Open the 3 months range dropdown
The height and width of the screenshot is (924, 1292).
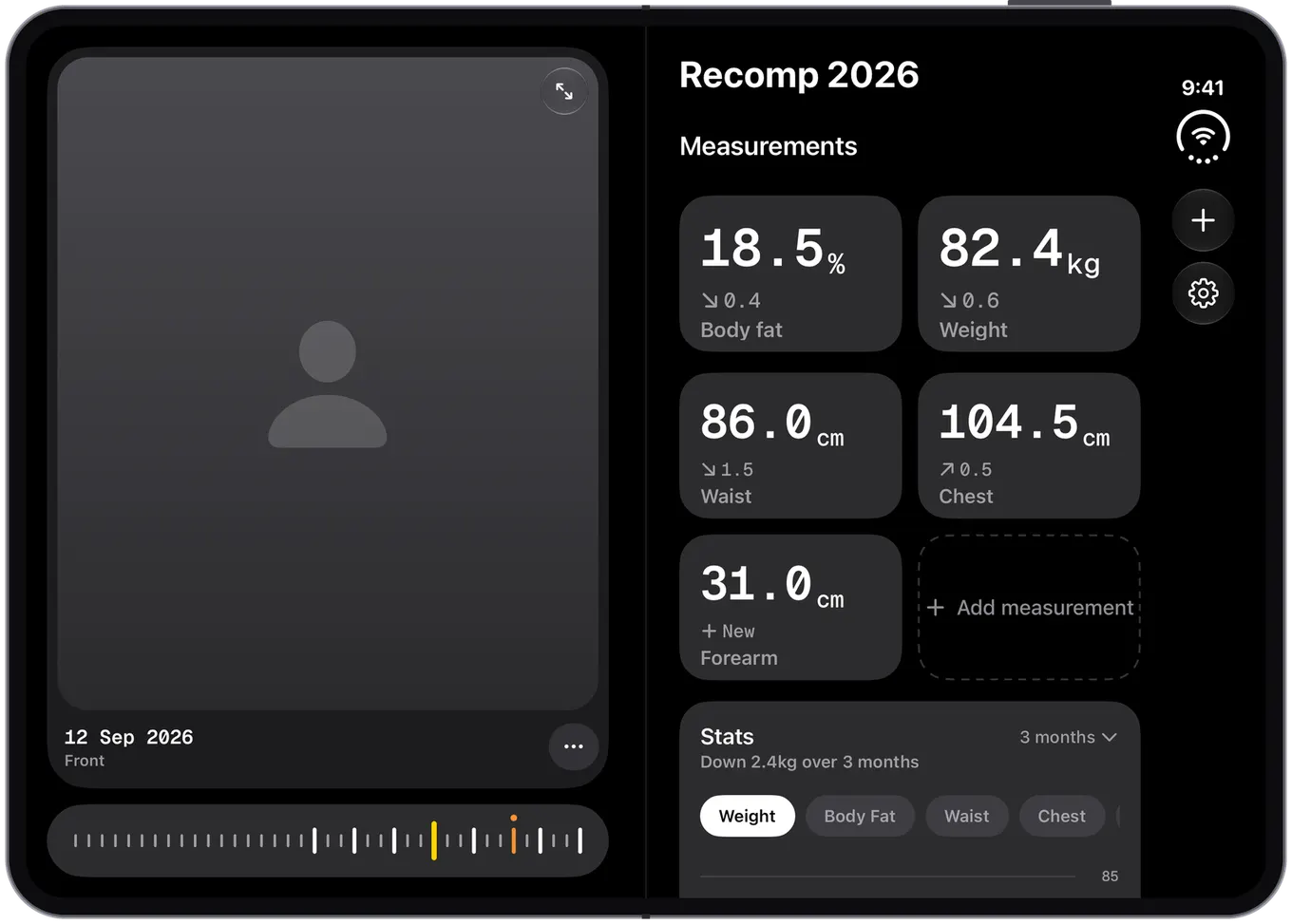pos(1068,737)
